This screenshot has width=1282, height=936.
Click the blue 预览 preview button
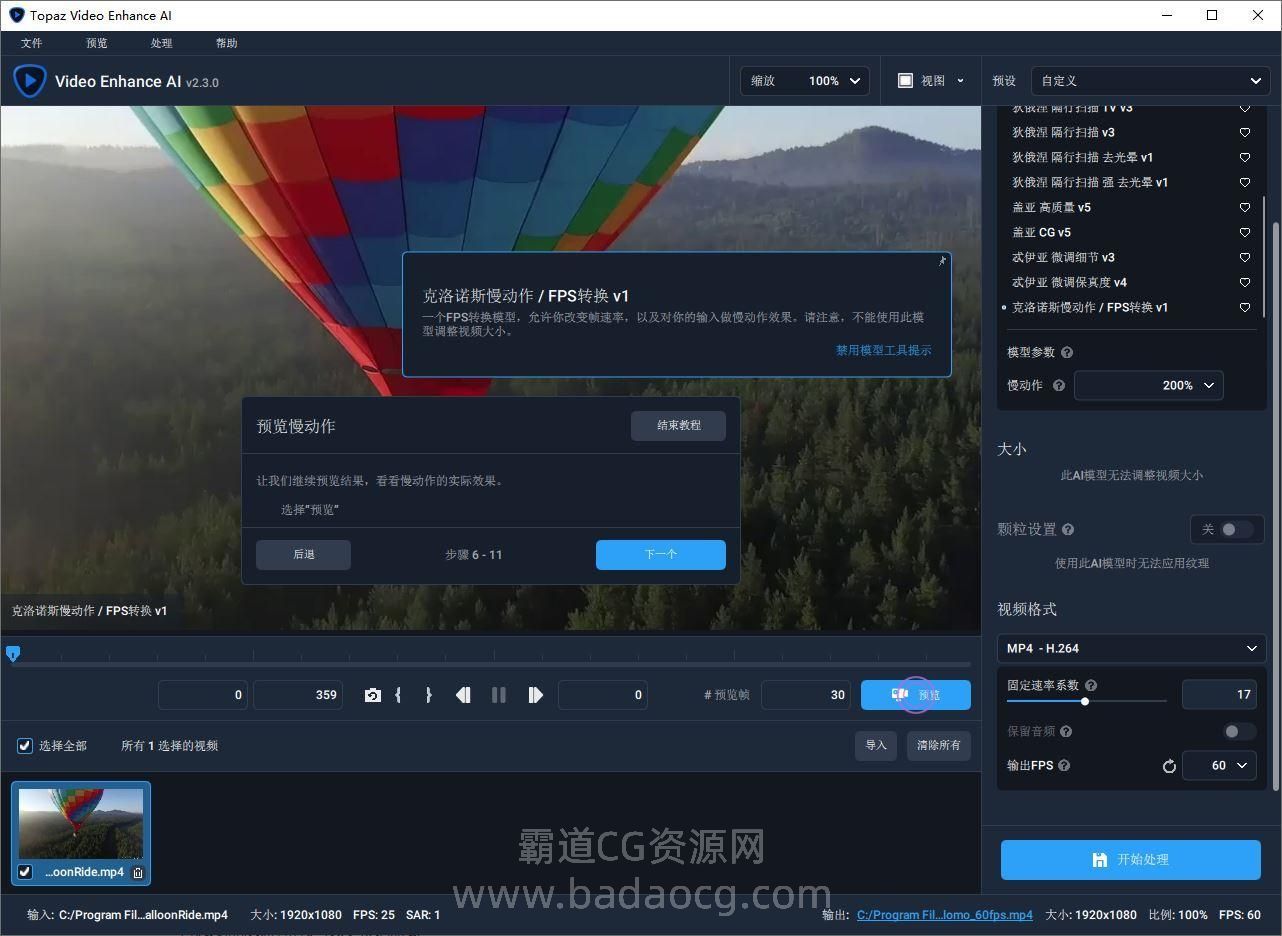coord(916,695)
